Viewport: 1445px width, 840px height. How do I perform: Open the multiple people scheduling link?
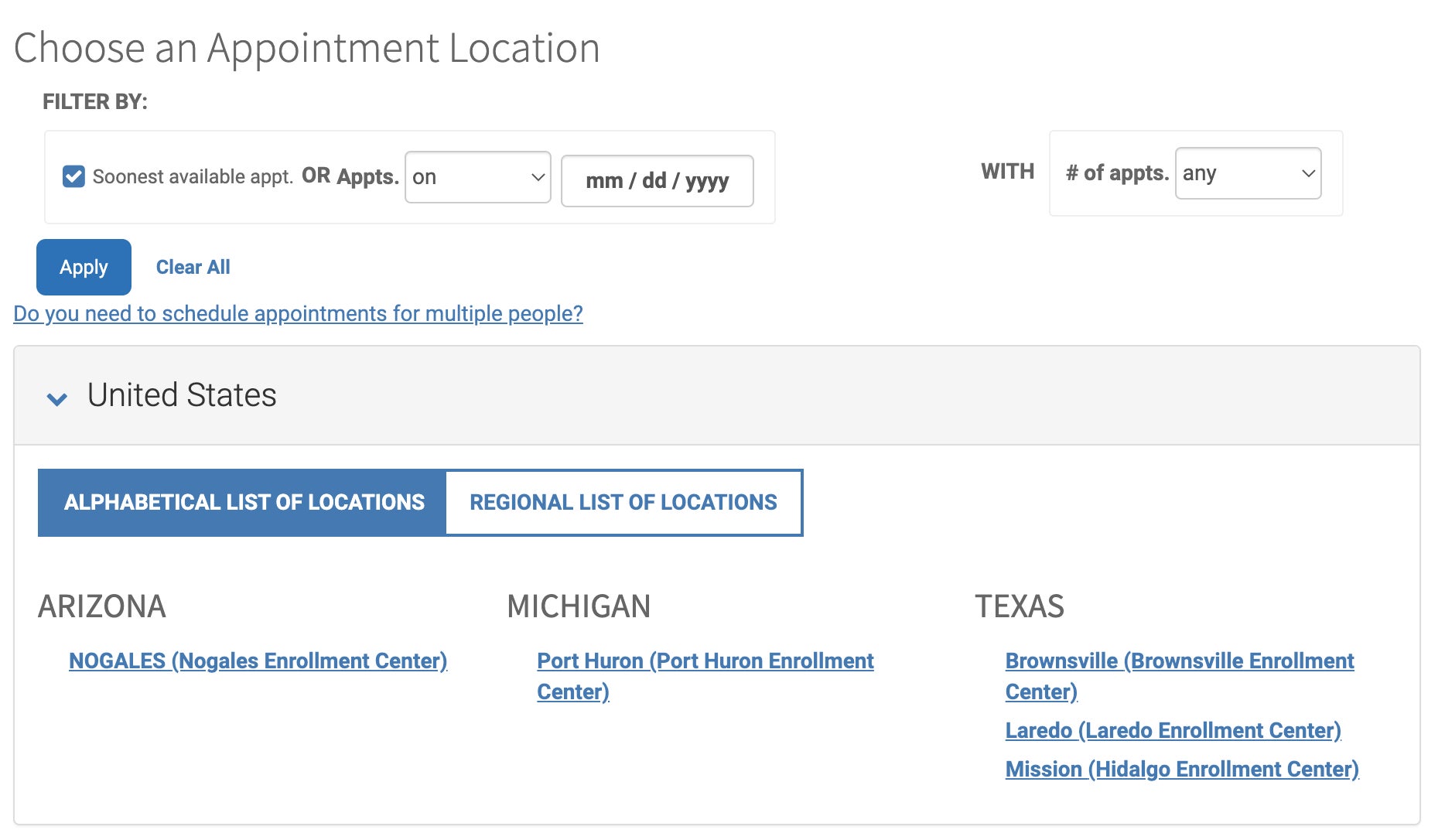pos(298,313)
